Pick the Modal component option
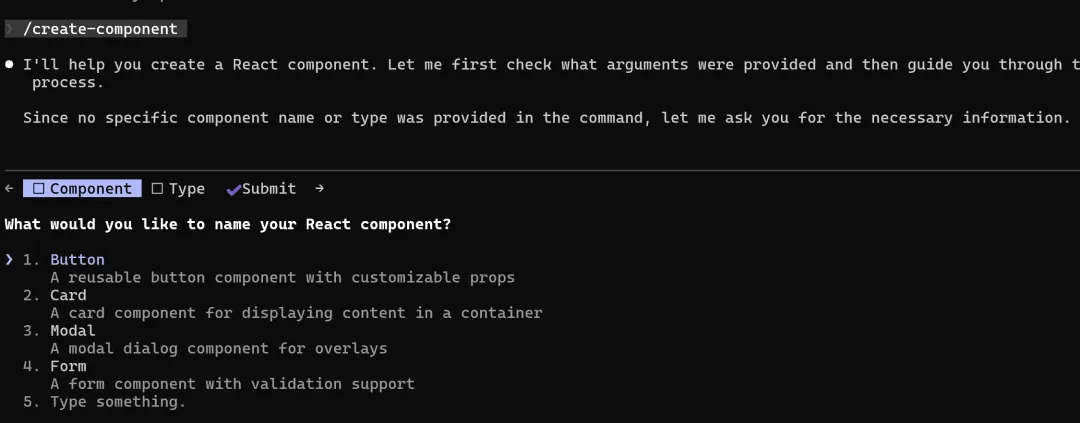 click(x=73, y=330)
